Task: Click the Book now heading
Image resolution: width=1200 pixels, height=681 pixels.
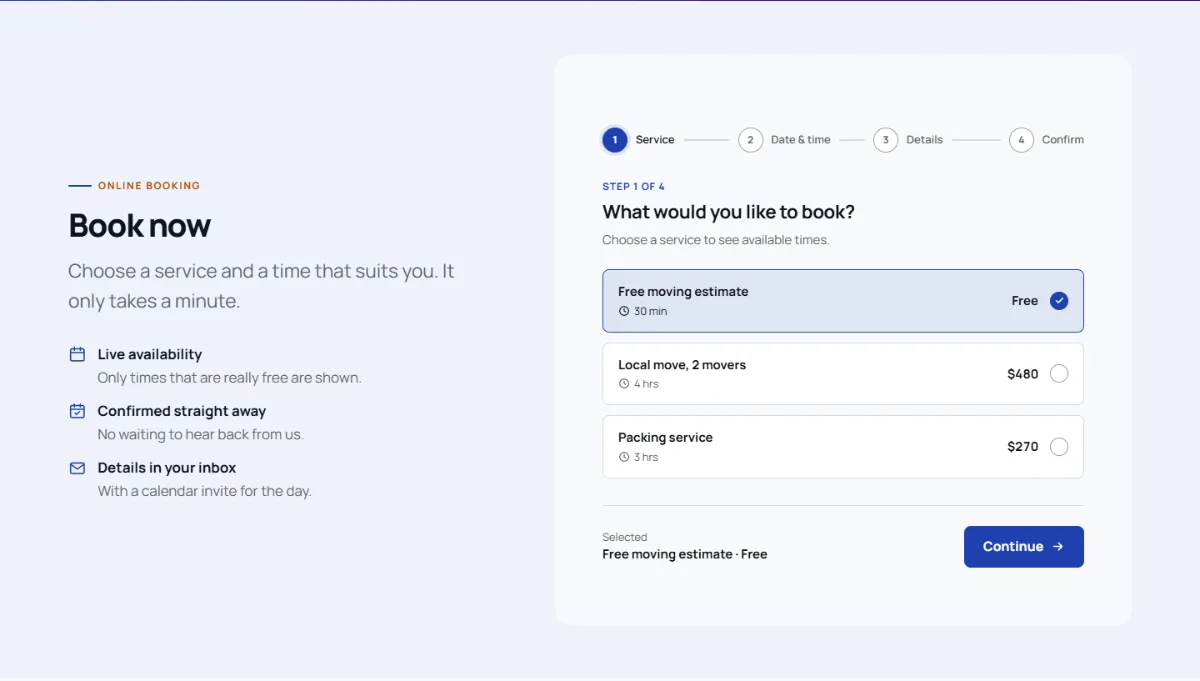Action: (x=139, y=226)
